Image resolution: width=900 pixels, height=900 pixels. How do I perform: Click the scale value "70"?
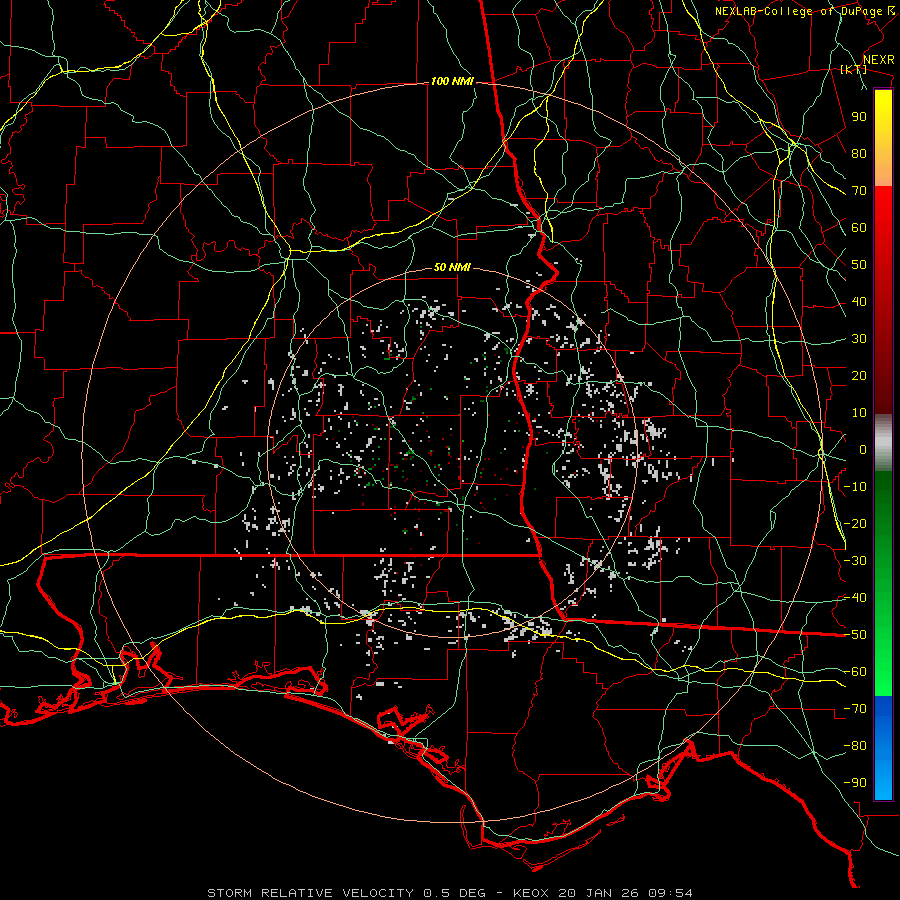[859, 191]
